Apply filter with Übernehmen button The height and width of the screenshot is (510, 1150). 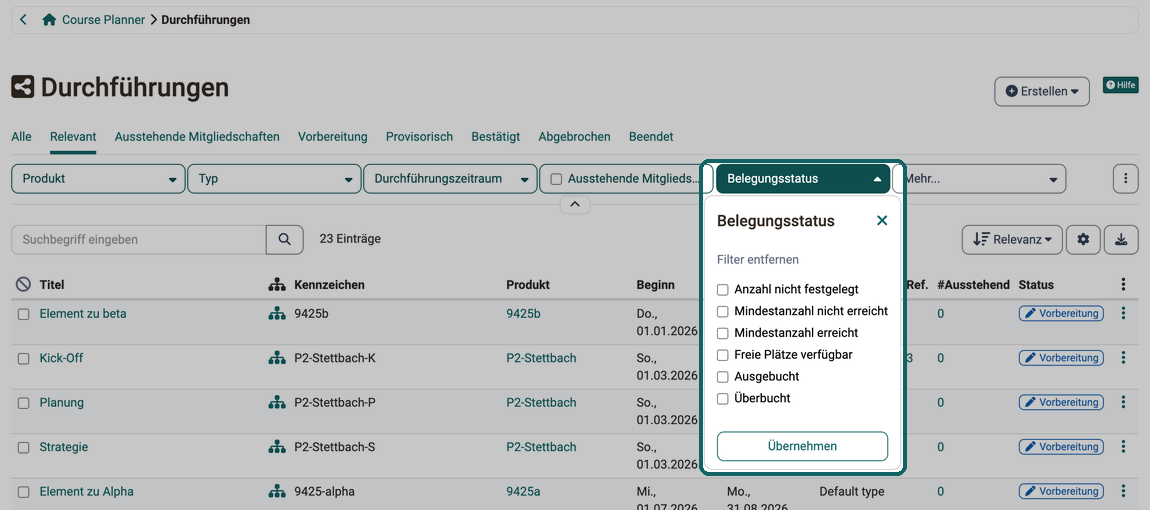[x=802, y=446]
